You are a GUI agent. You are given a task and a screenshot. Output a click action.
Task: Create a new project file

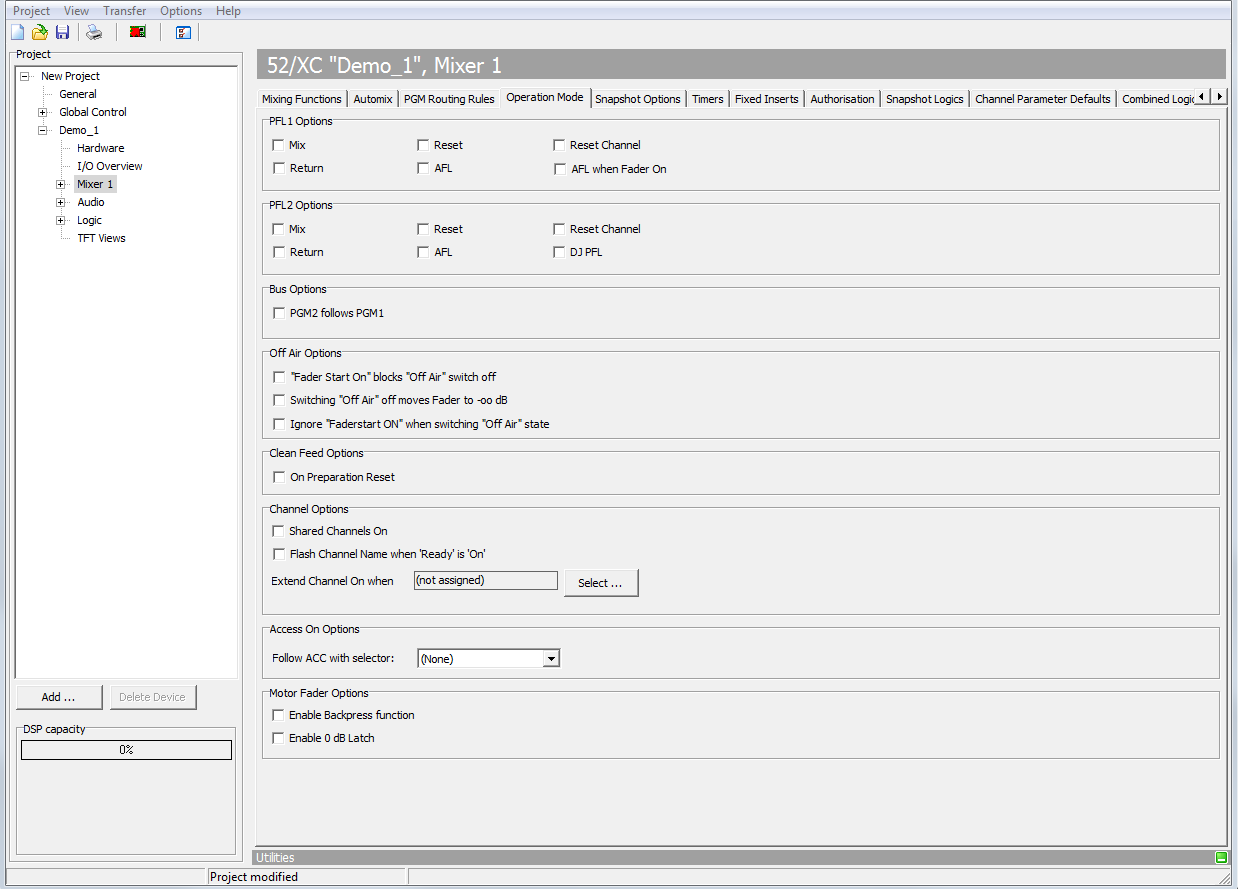coord(16,31)
